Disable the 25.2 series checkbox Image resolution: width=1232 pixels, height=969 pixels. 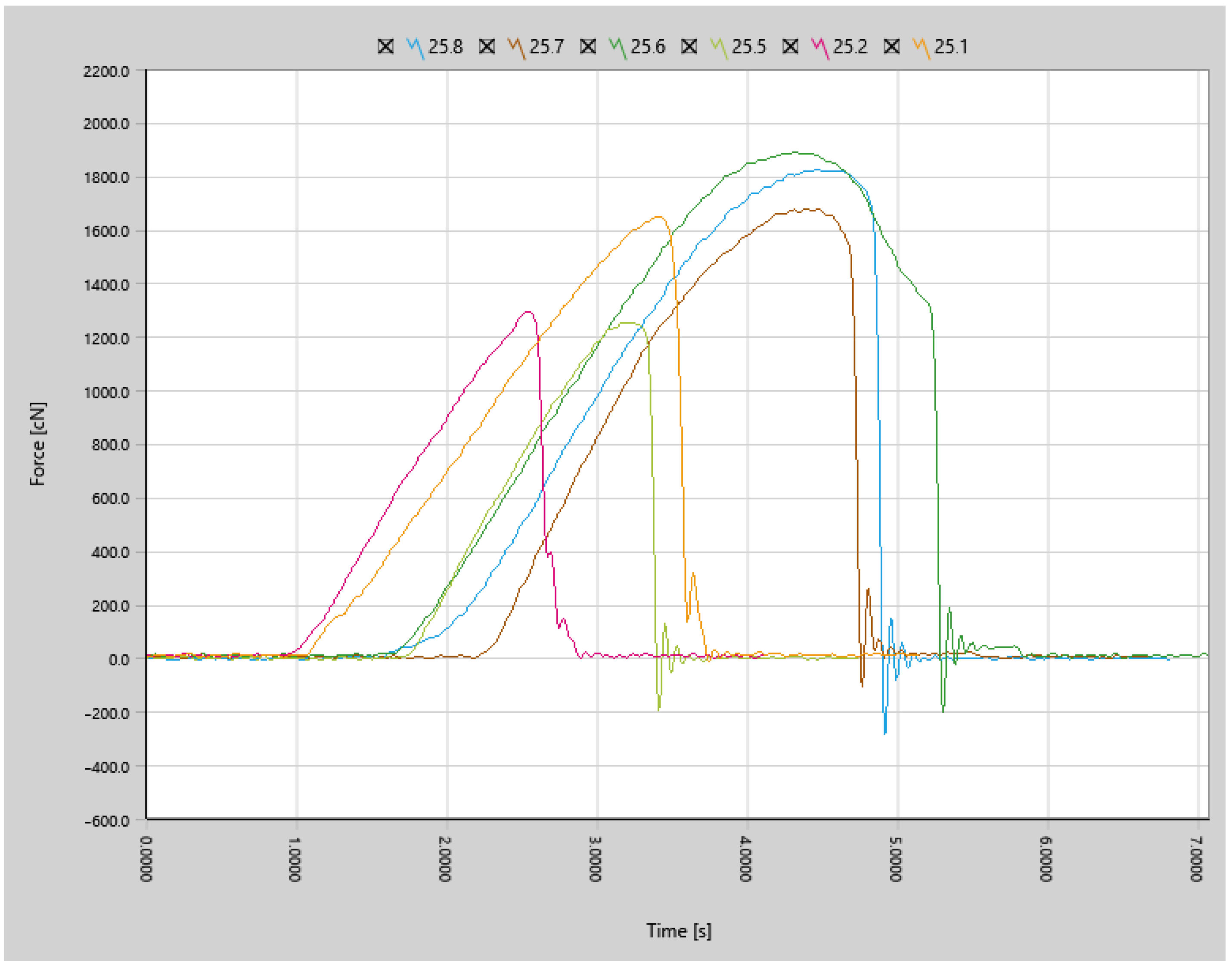click(x=791, y=47)
